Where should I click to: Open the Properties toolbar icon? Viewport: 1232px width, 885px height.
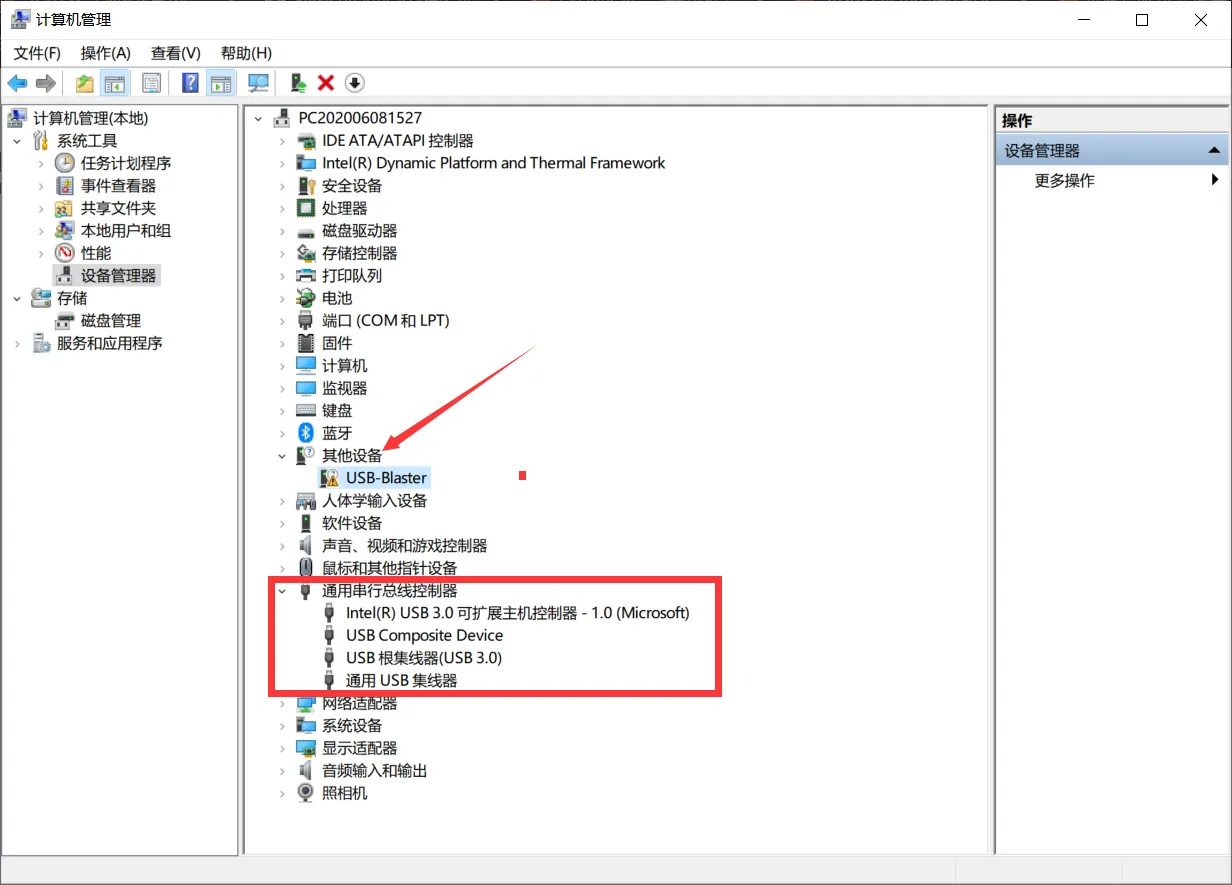click(x=151, y=83)
